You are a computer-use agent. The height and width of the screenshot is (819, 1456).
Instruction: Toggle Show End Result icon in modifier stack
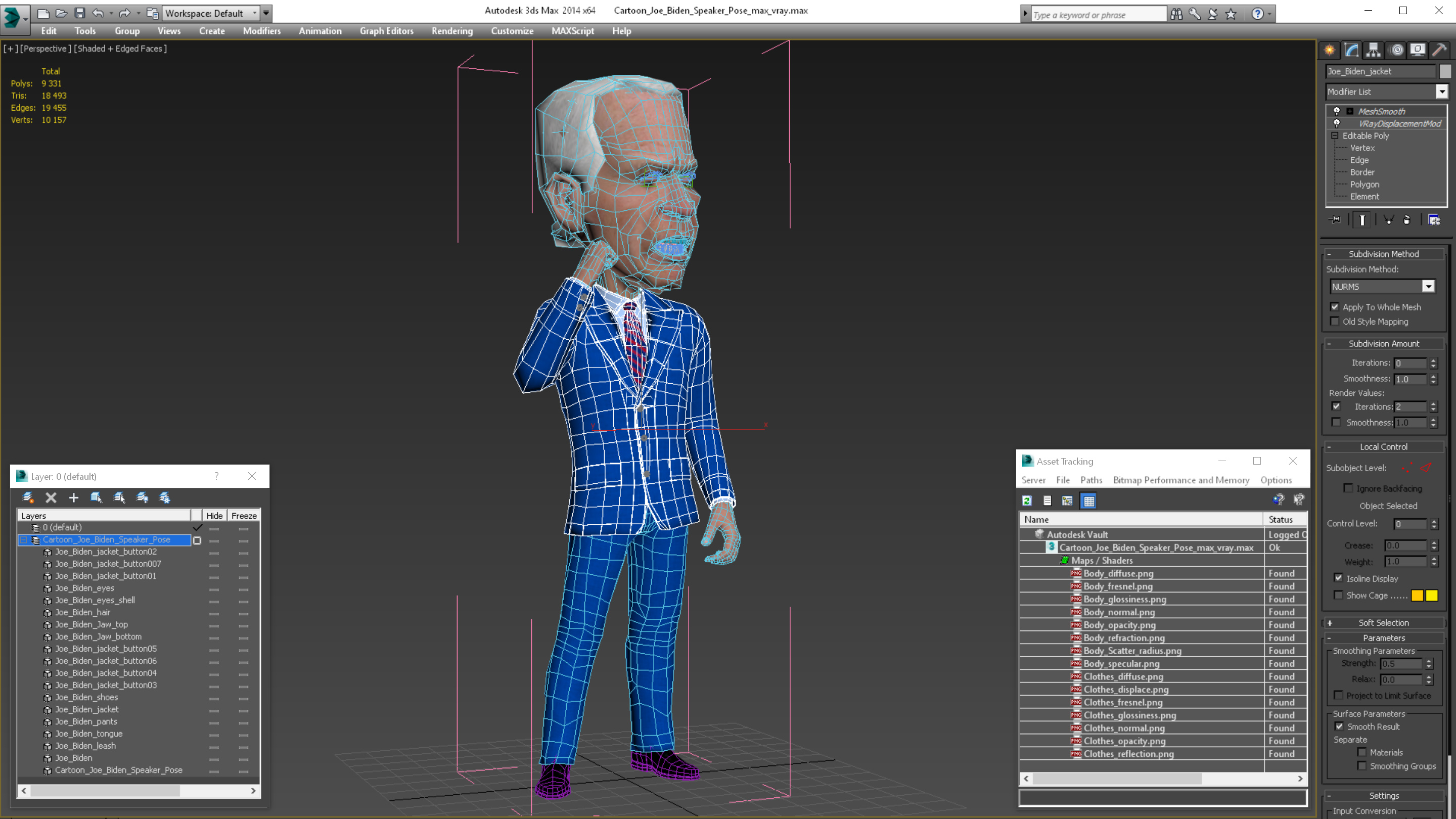coord(1362,220)
